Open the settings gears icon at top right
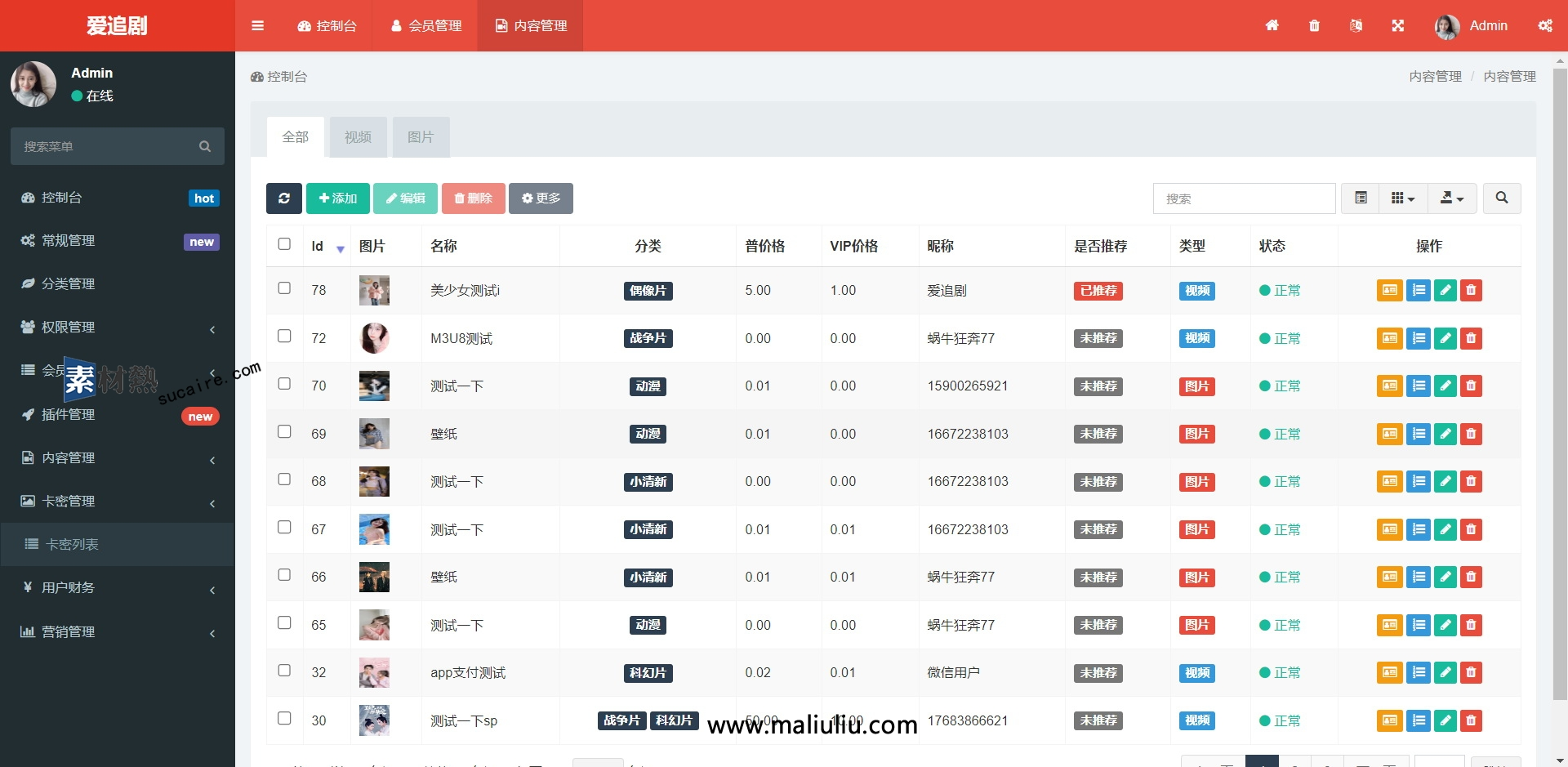The height and width of the screenshot is (767, 1568). pos(1546,25)
